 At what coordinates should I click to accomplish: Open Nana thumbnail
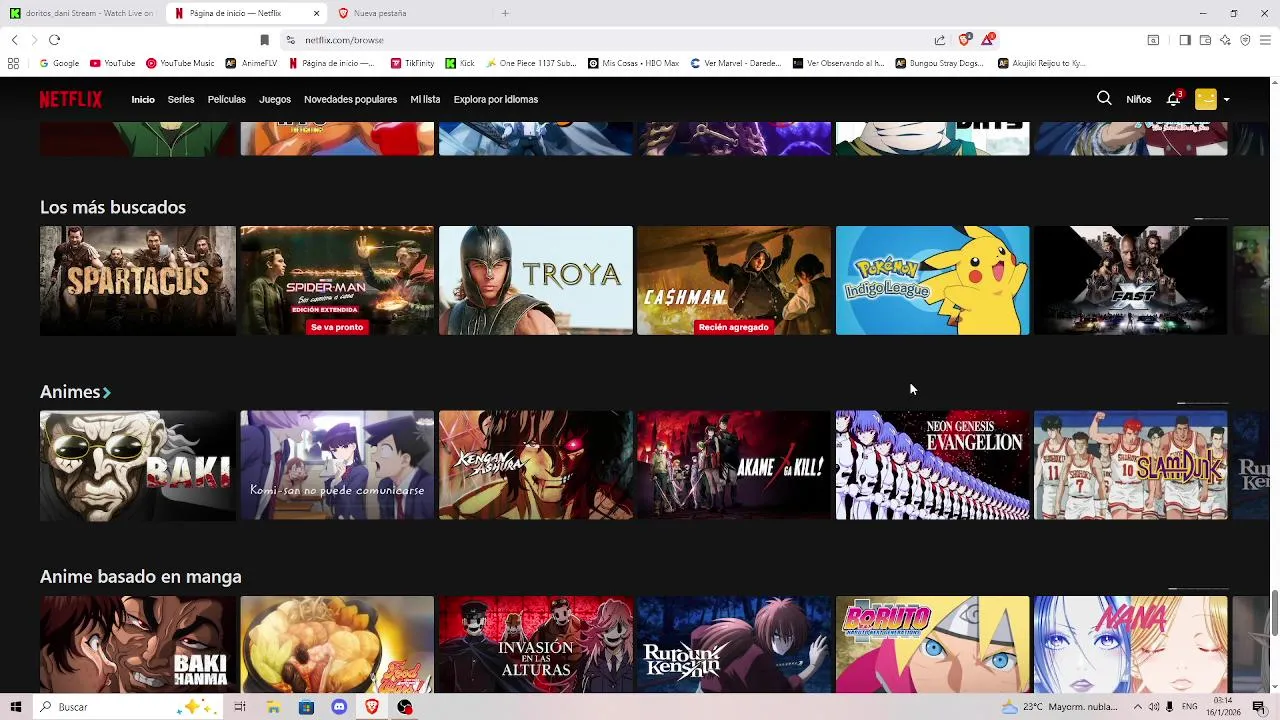[x=1130, y=644]
